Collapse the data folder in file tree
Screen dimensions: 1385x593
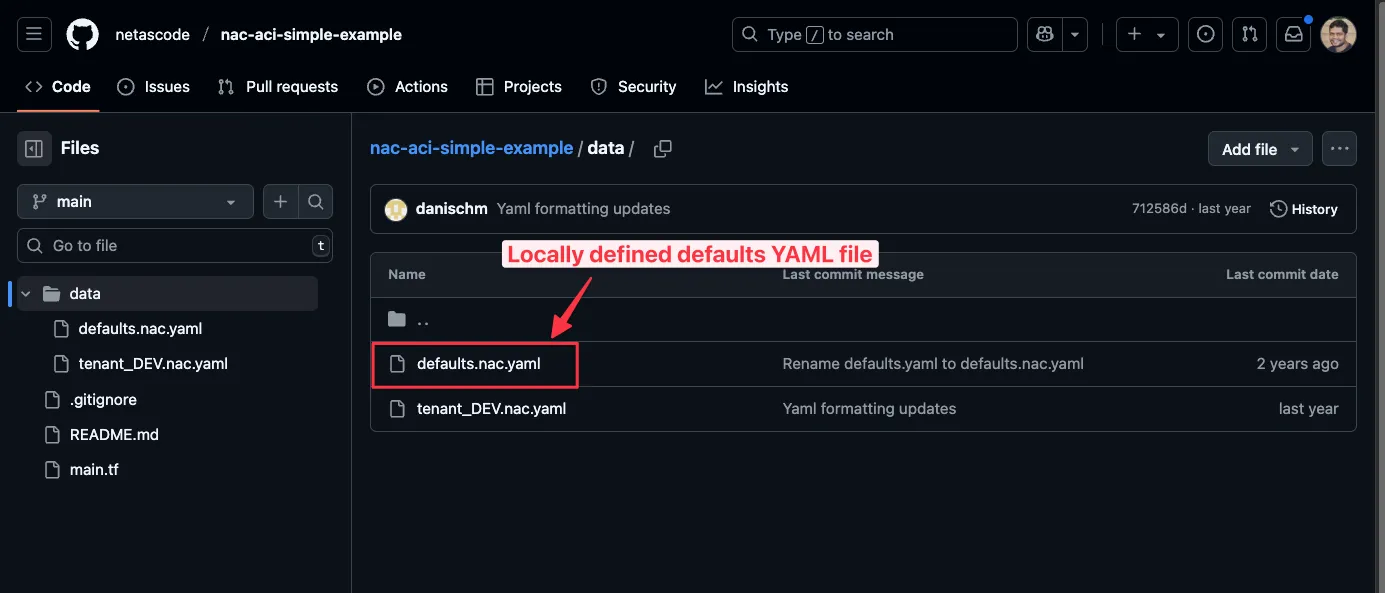point(24,293)
